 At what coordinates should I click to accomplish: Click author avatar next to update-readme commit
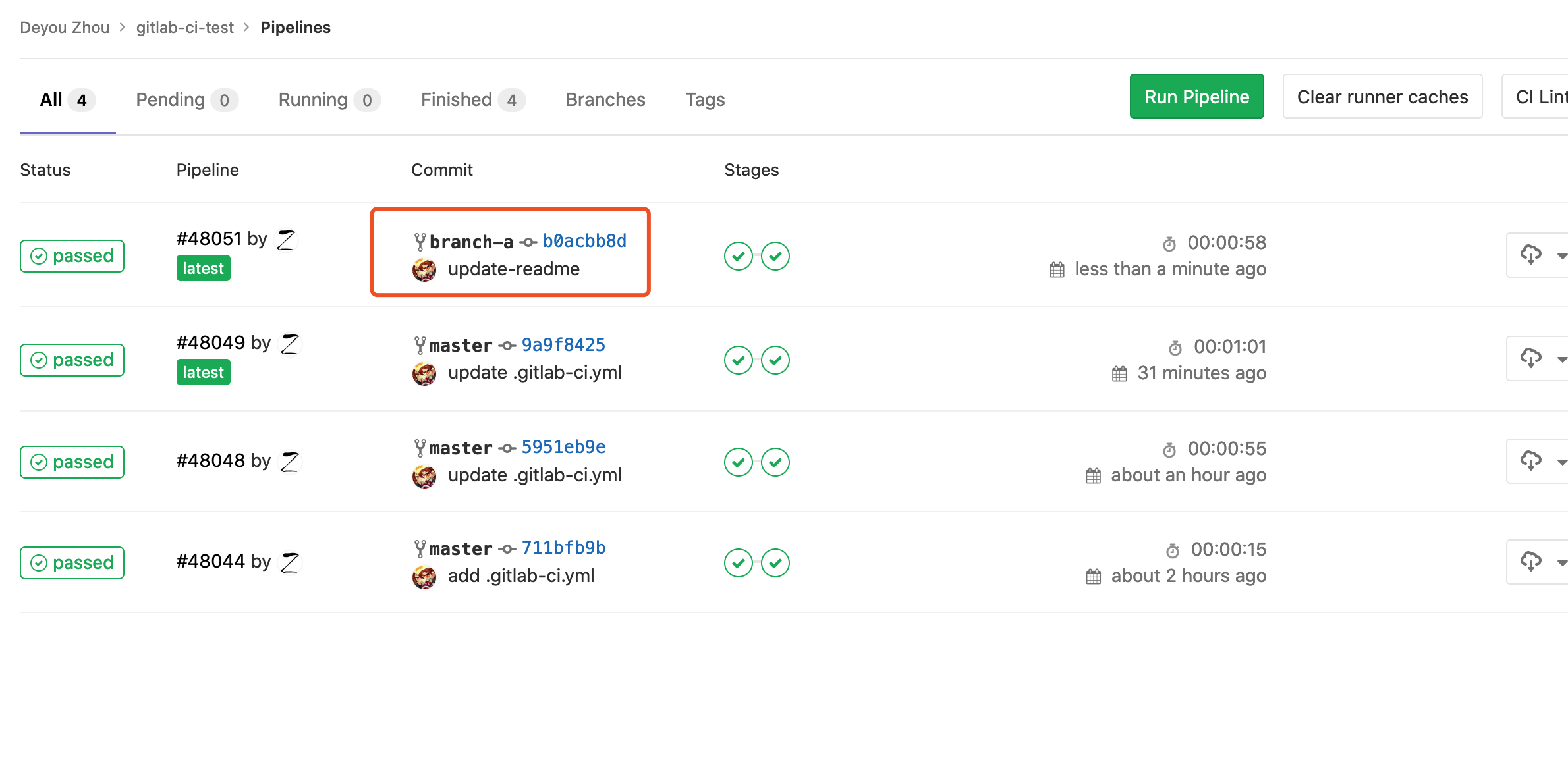[424, 269]
